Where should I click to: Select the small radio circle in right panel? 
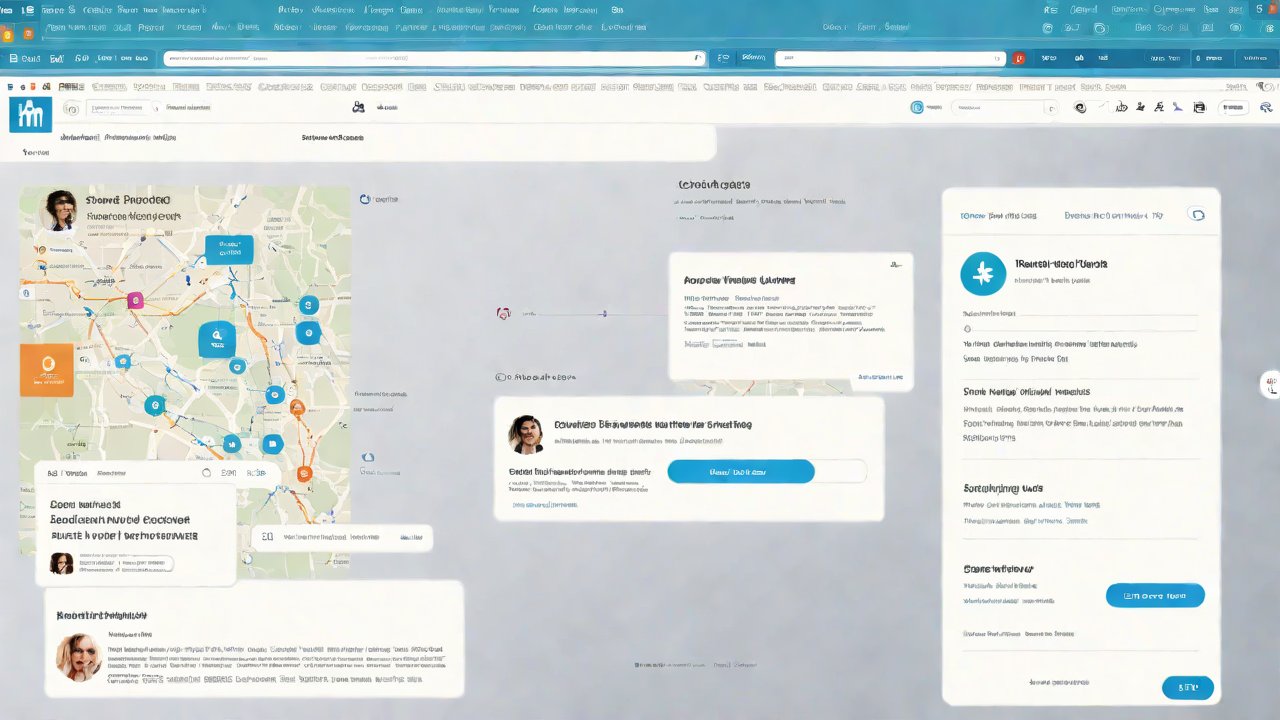pyautogui.click(x=967, y=328)
